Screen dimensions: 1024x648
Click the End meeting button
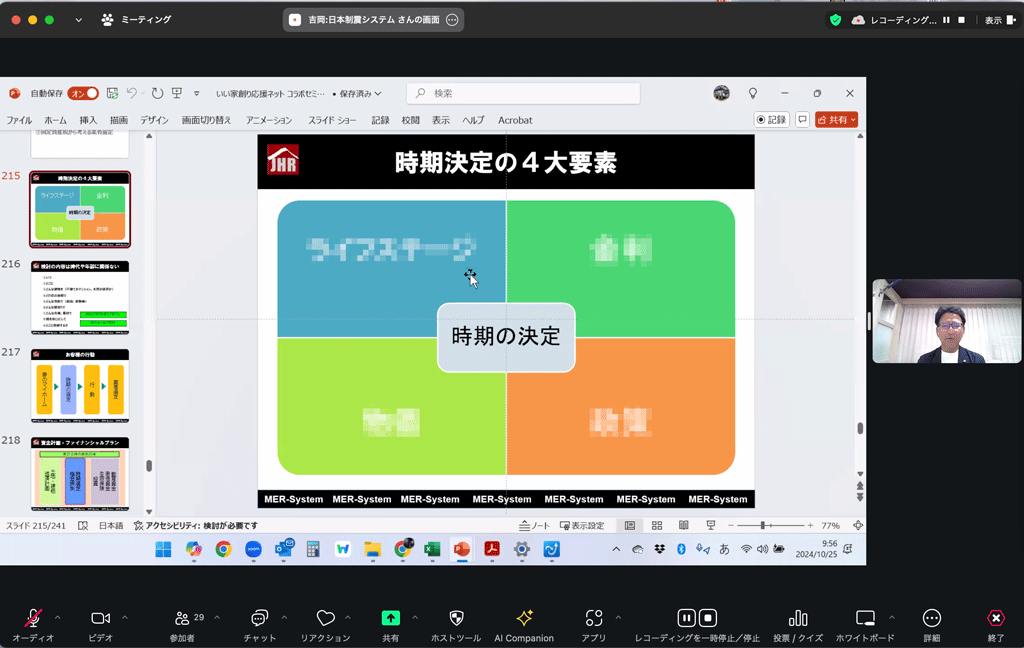pos(995,618)
